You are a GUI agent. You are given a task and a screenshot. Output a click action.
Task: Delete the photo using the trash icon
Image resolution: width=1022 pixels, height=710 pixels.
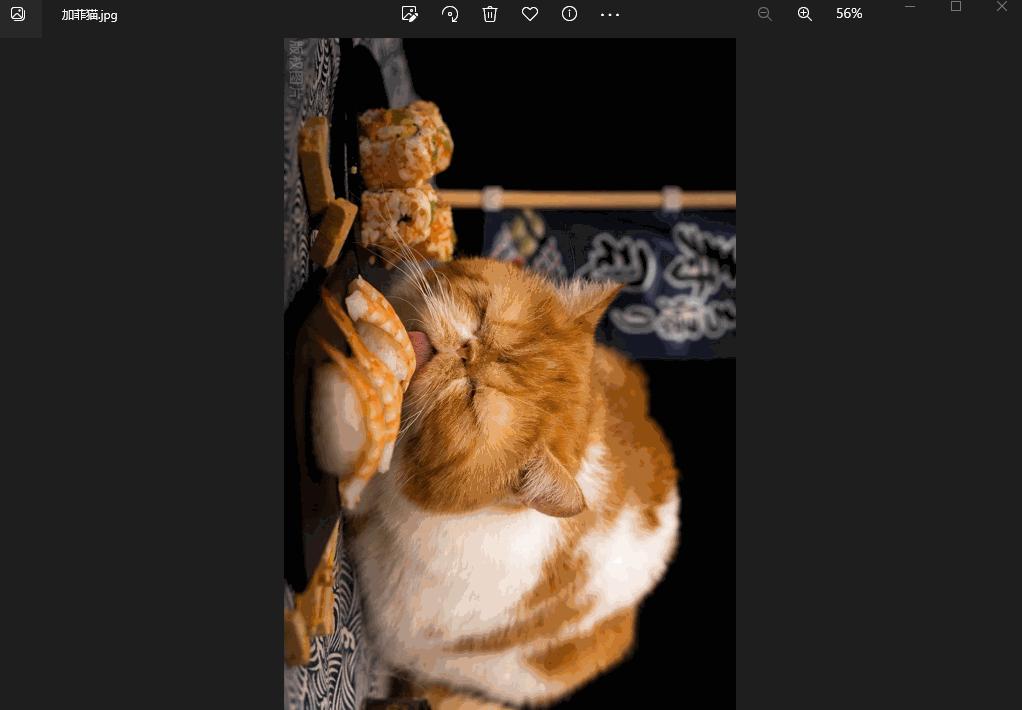click(489, 14)
